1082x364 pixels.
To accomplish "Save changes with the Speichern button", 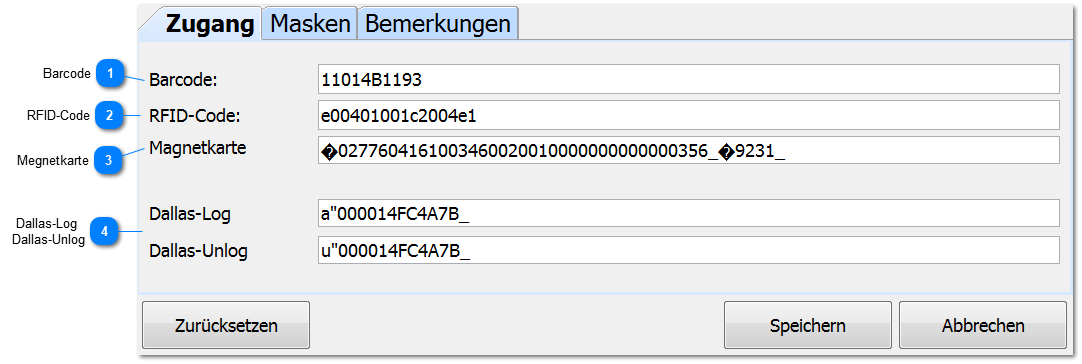I will 807,325.
